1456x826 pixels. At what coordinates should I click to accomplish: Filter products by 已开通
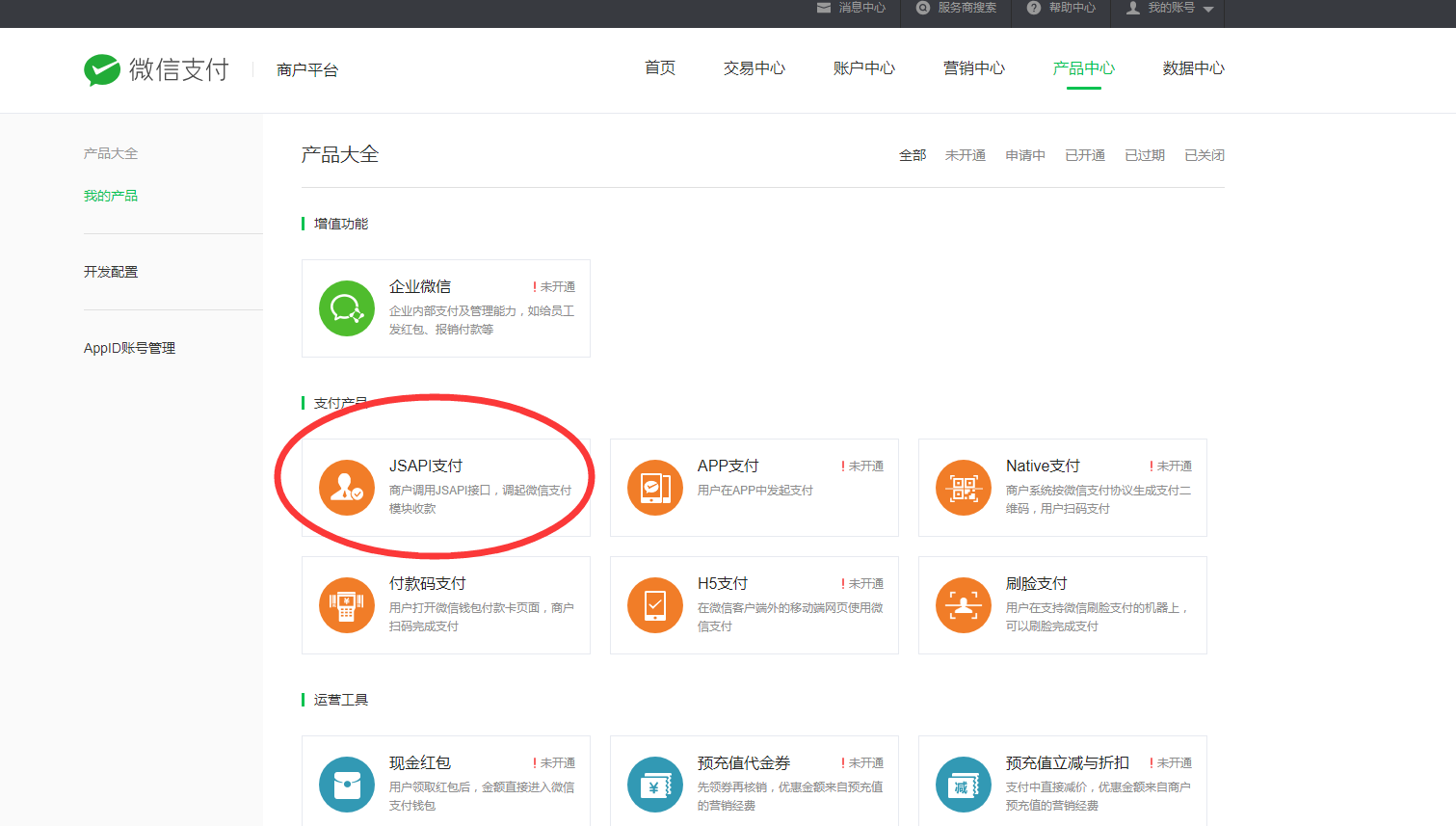[x=1085, y=155]
